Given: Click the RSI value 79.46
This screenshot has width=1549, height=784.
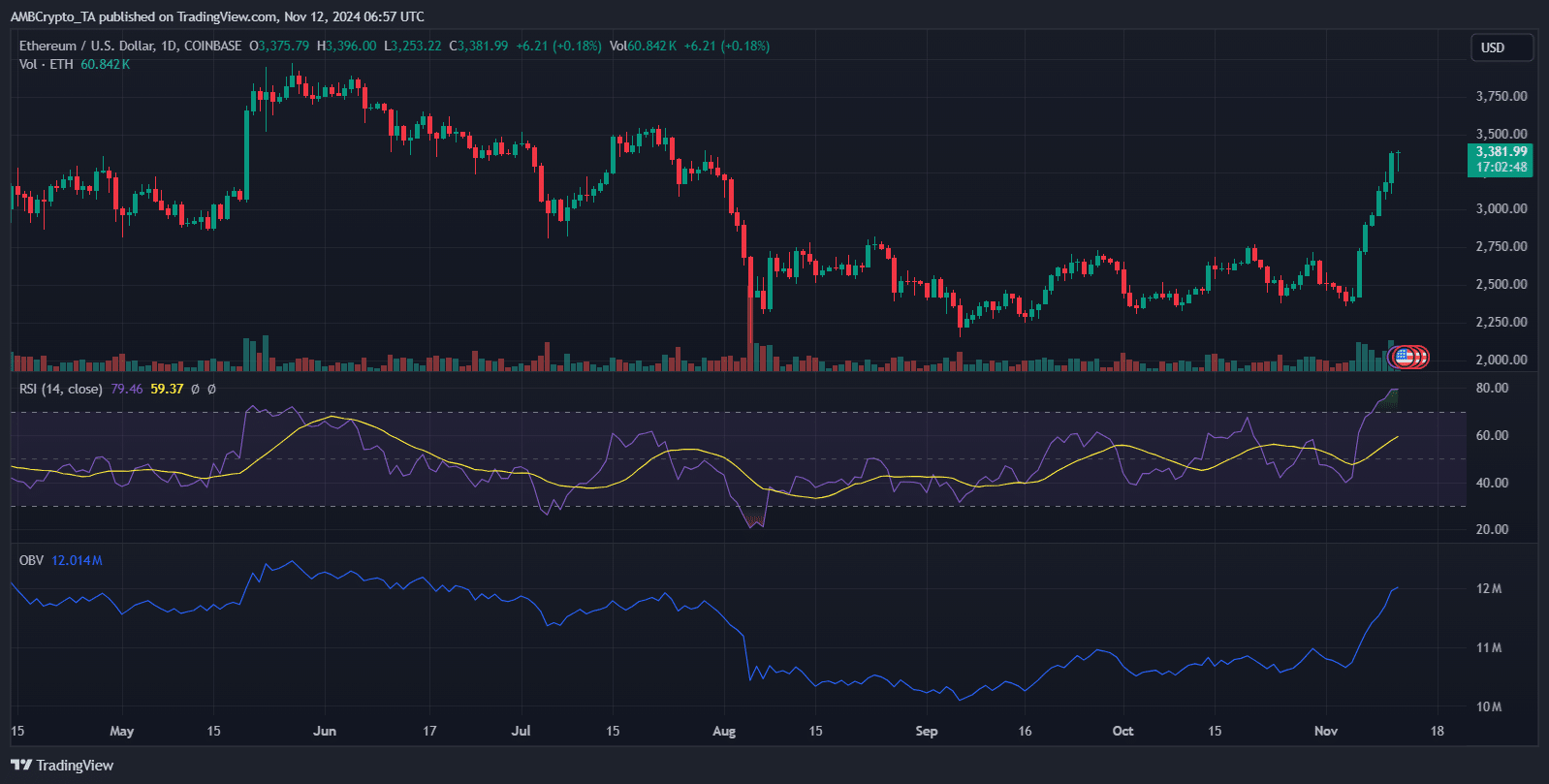Looking at the screenshot, I should tap(126, 389).
